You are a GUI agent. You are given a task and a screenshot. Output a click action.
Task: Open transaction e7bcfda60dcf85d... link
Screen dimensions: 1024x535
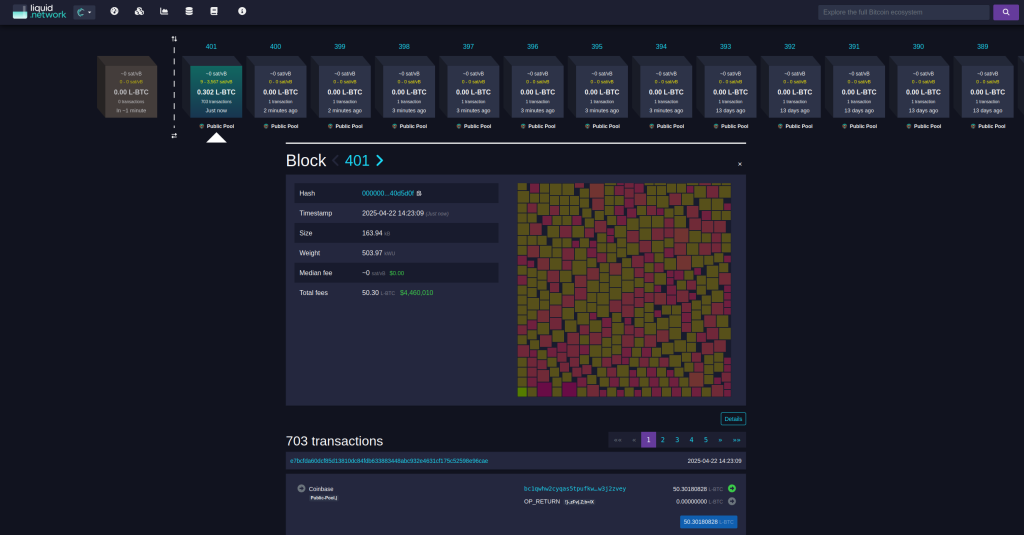pos(389,461)
